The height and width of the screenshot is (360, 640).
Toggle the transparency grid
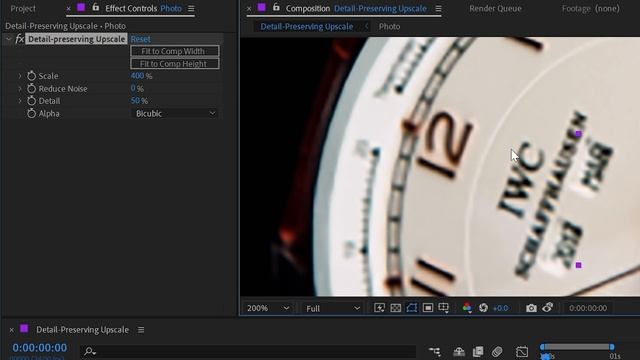(396, 308)
